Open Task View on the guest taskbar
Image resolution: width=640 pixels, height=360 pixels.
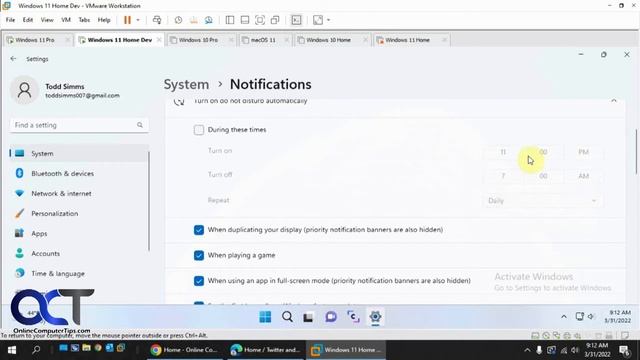[309, 317]
